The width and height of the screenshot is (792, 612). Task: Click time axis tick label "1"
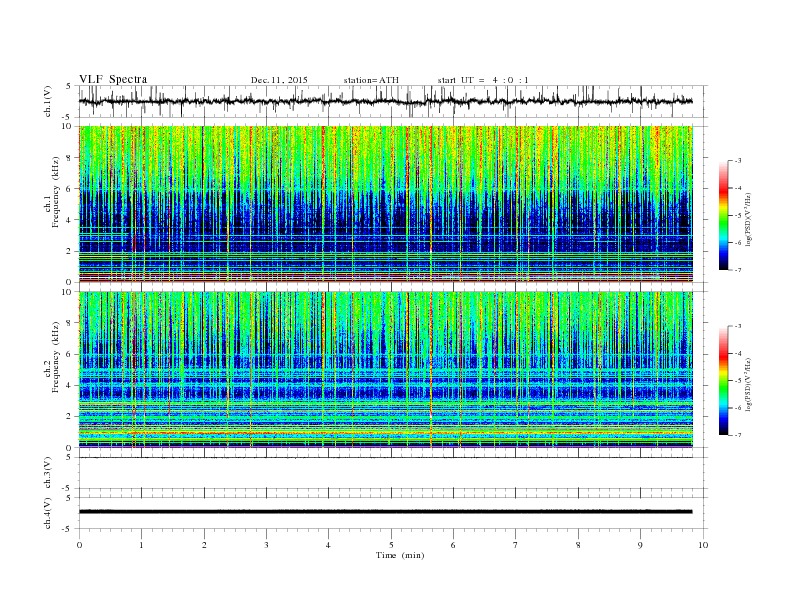pos(141,545)
